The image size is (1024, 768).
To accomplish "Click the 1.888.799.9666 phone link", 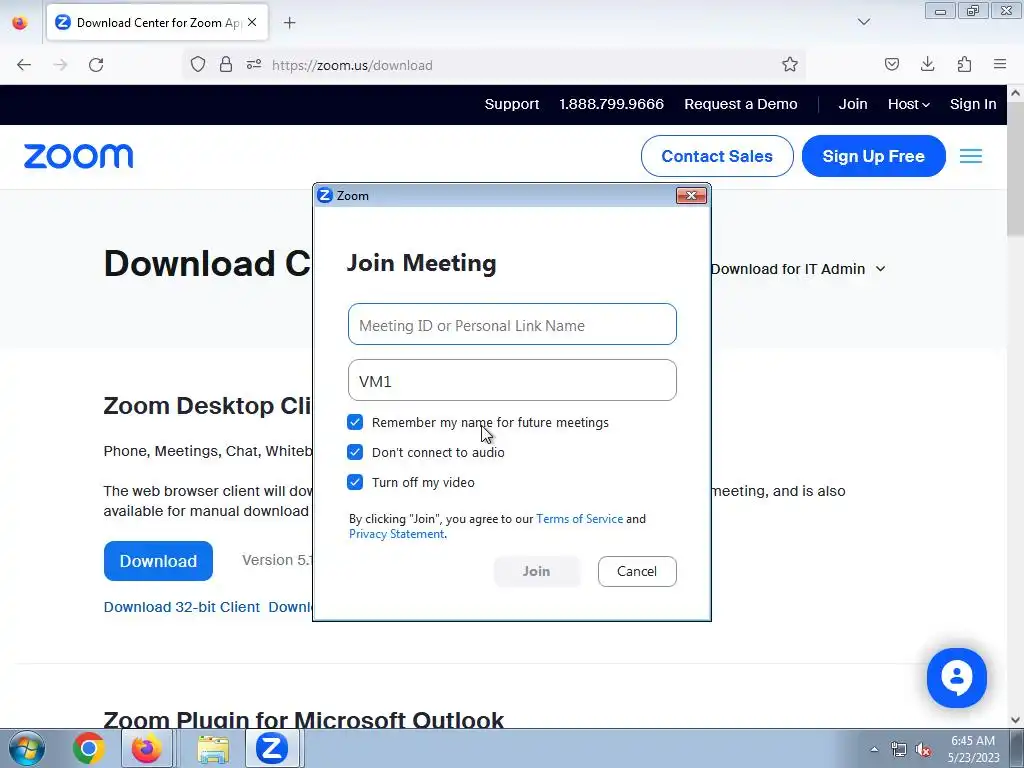I will coord(611,104).
